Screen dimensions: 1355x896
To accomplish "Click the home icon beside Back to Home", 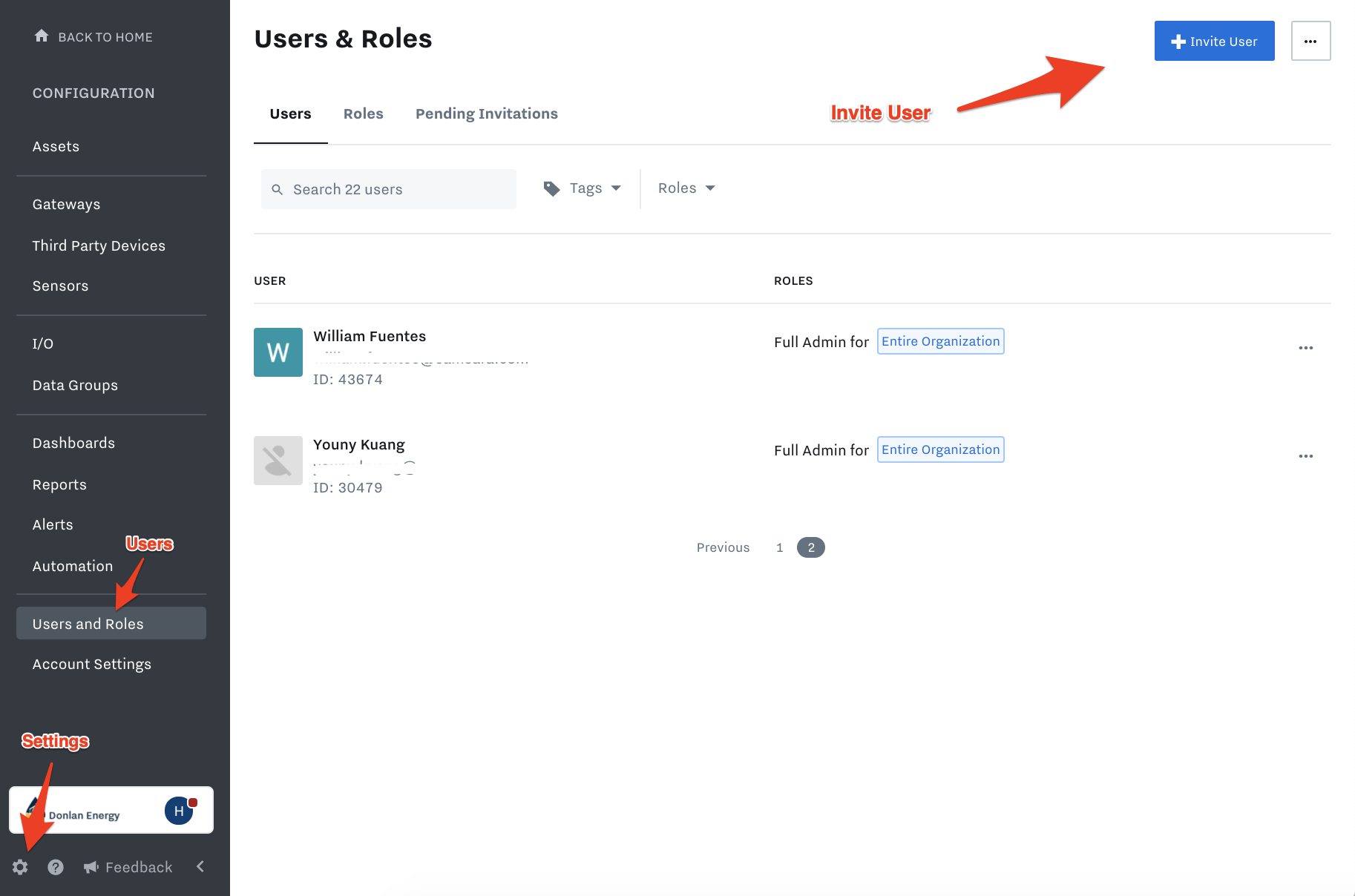I will click(42, 36).
